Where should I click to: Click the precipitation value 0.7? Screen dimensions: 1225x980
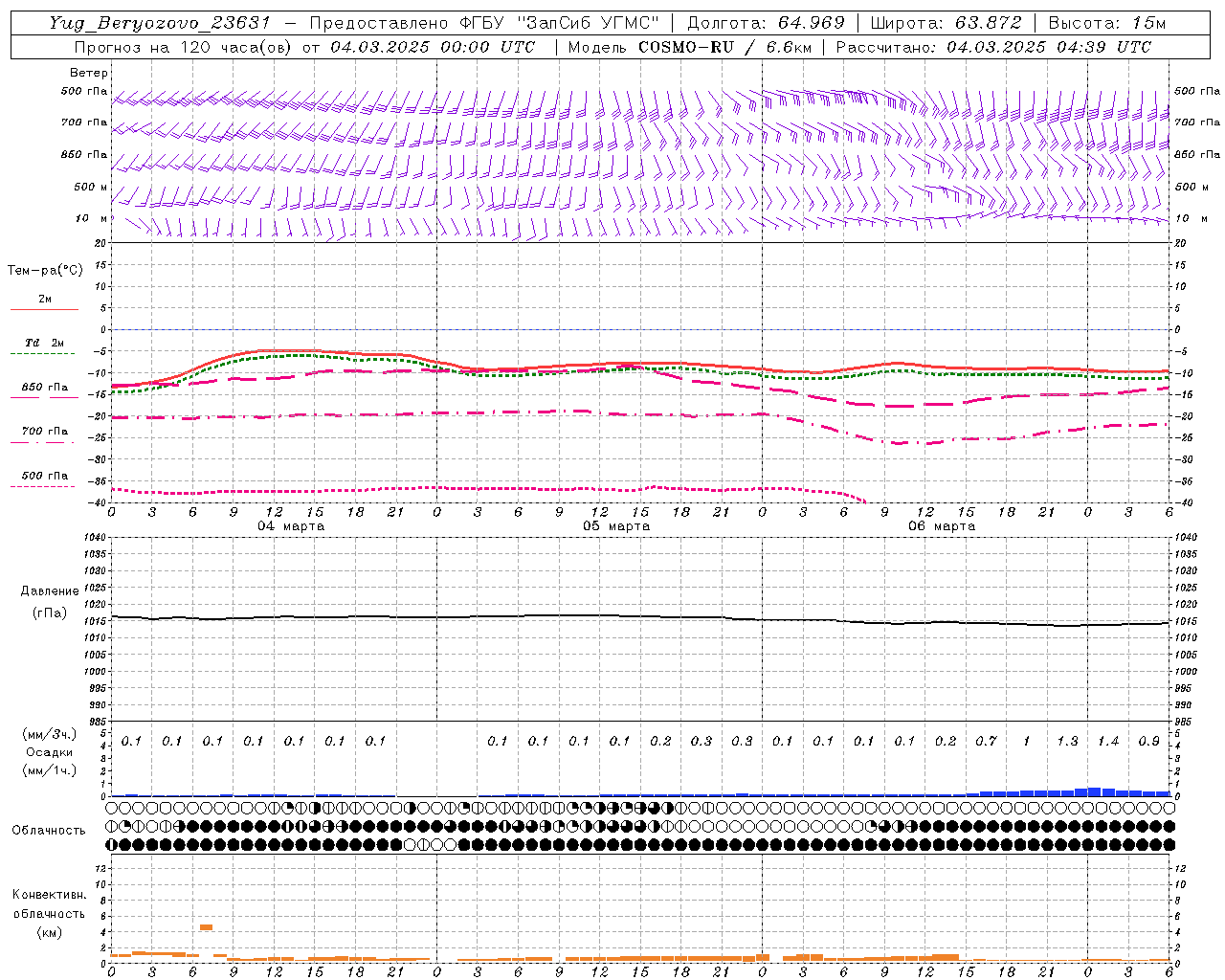(986, 742)
